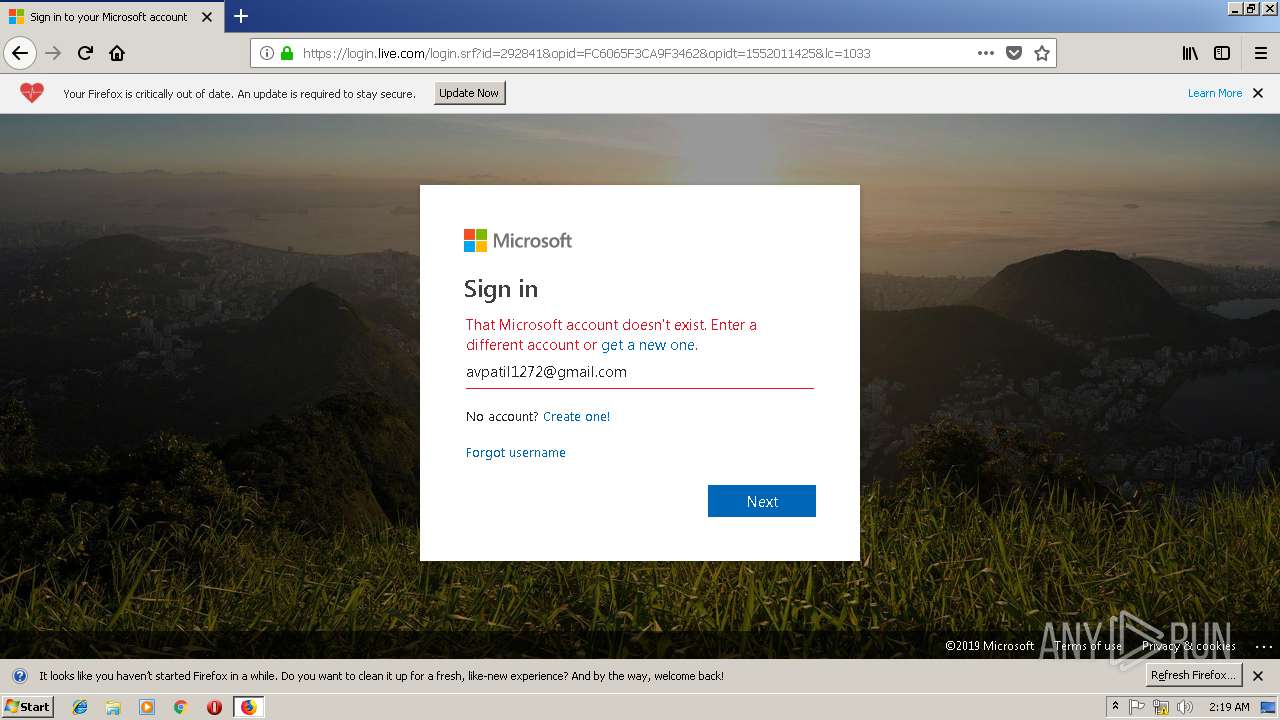This screenshot has height=720, width=1280.
Task: Click the URL address bar text
Action: [586, 53]
